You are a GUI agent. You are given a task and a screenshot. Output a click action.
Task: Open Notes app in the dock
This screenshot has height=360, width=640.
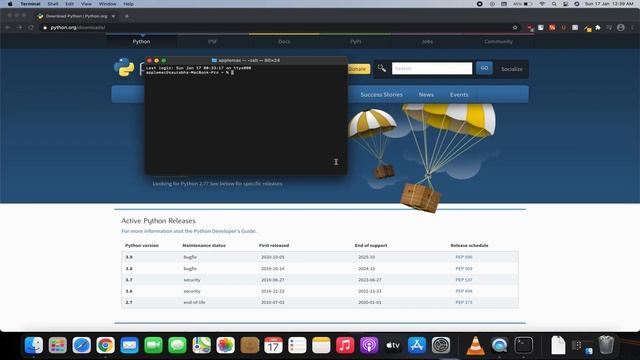pyautogui.click(x=321, y=345)
